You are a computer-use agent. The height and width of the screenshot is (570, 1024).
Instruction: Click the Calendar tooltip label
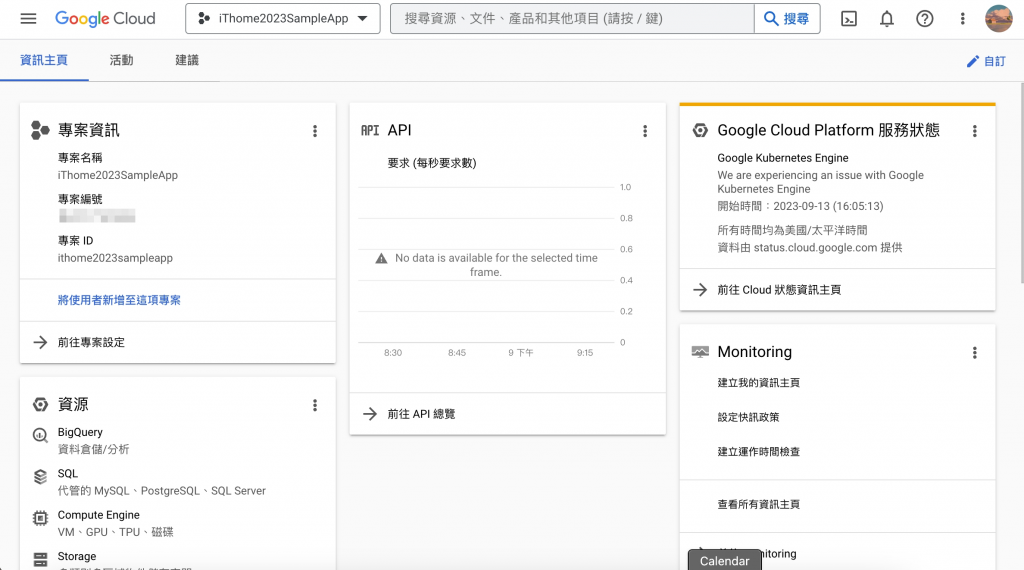coord(725,561)
